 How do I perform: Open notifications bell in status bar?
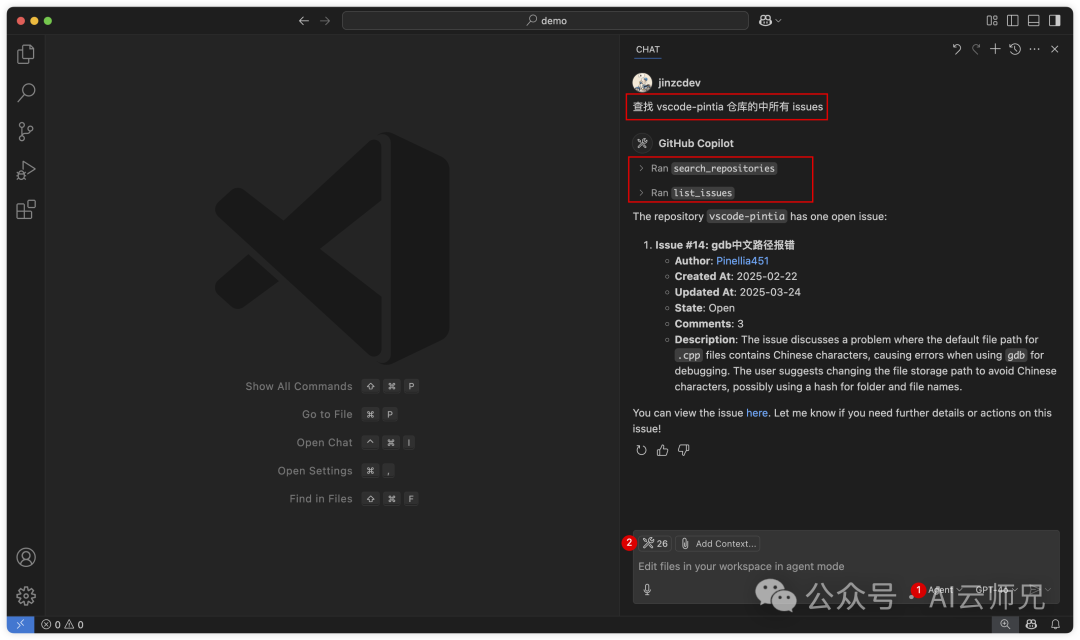1055,625
